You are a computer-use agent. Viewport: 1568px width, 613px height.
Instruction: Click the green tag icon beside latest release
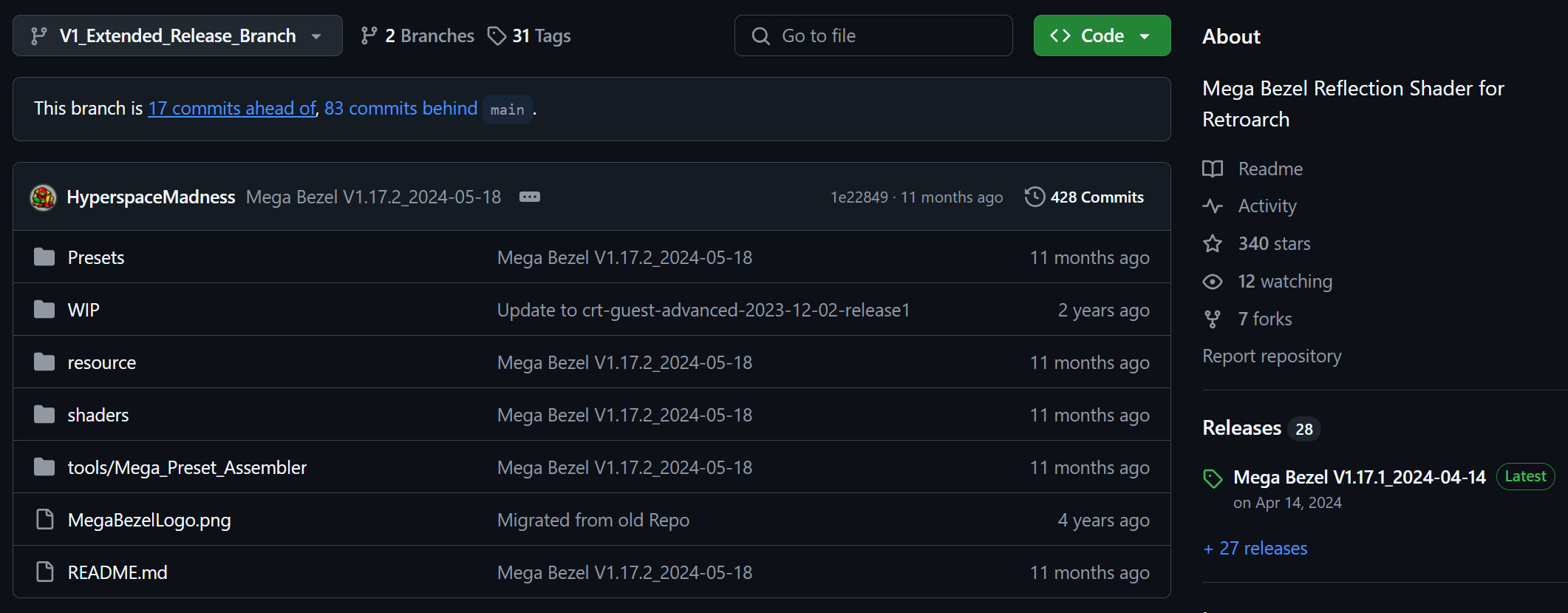click(x=1213, y=478)
